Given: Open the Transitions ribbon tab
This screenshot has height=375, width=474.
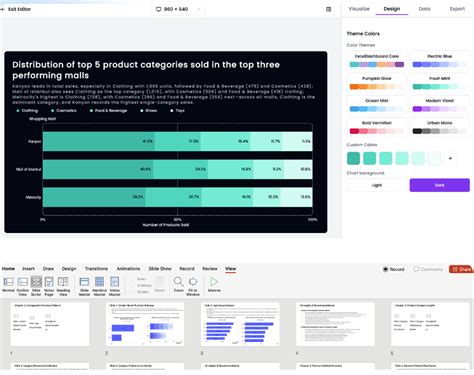Looking at the screenshot, I should pyautogui.click(x=96, y=269).
